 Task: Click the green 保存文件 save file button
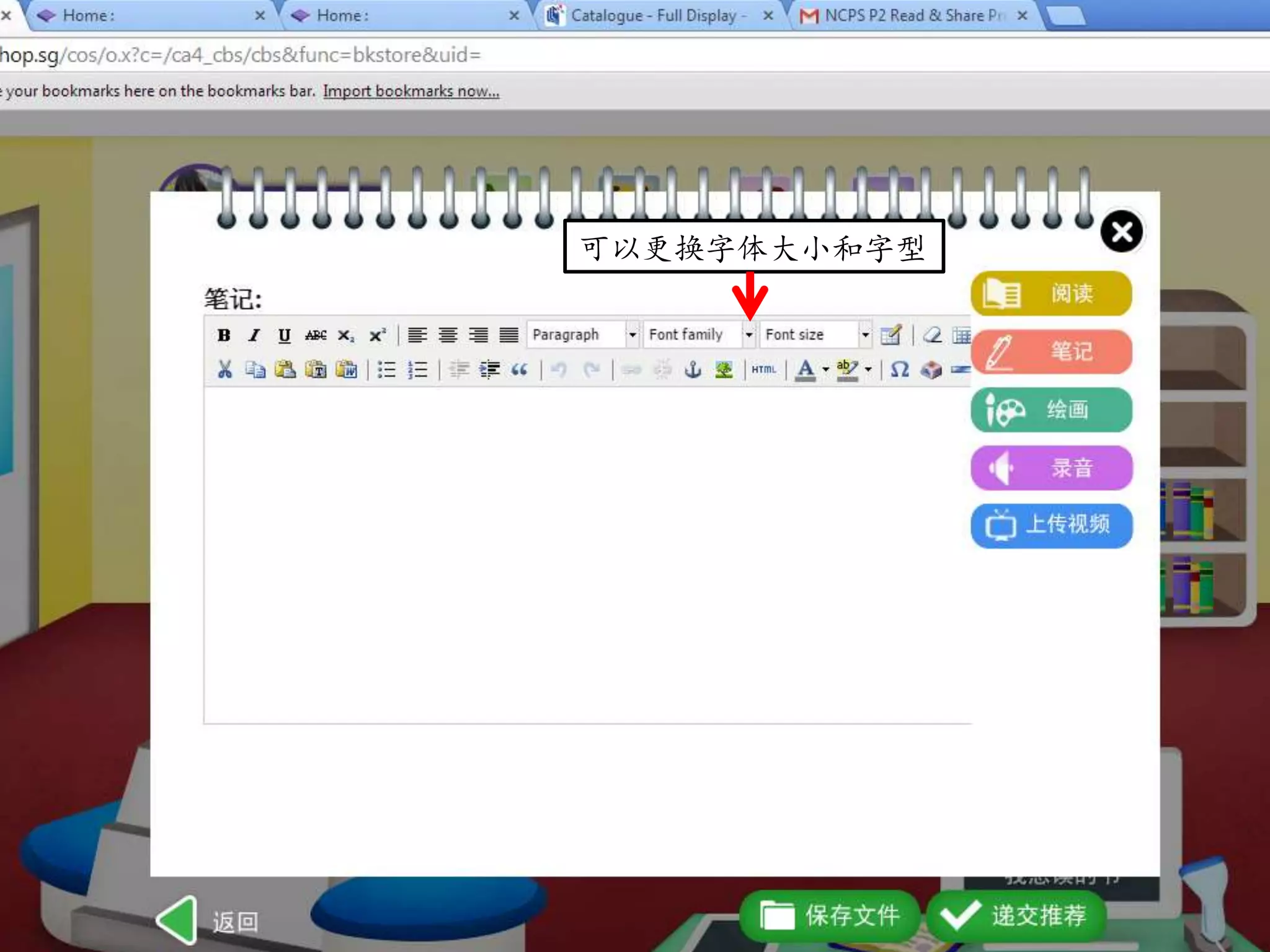coord(830,915)
